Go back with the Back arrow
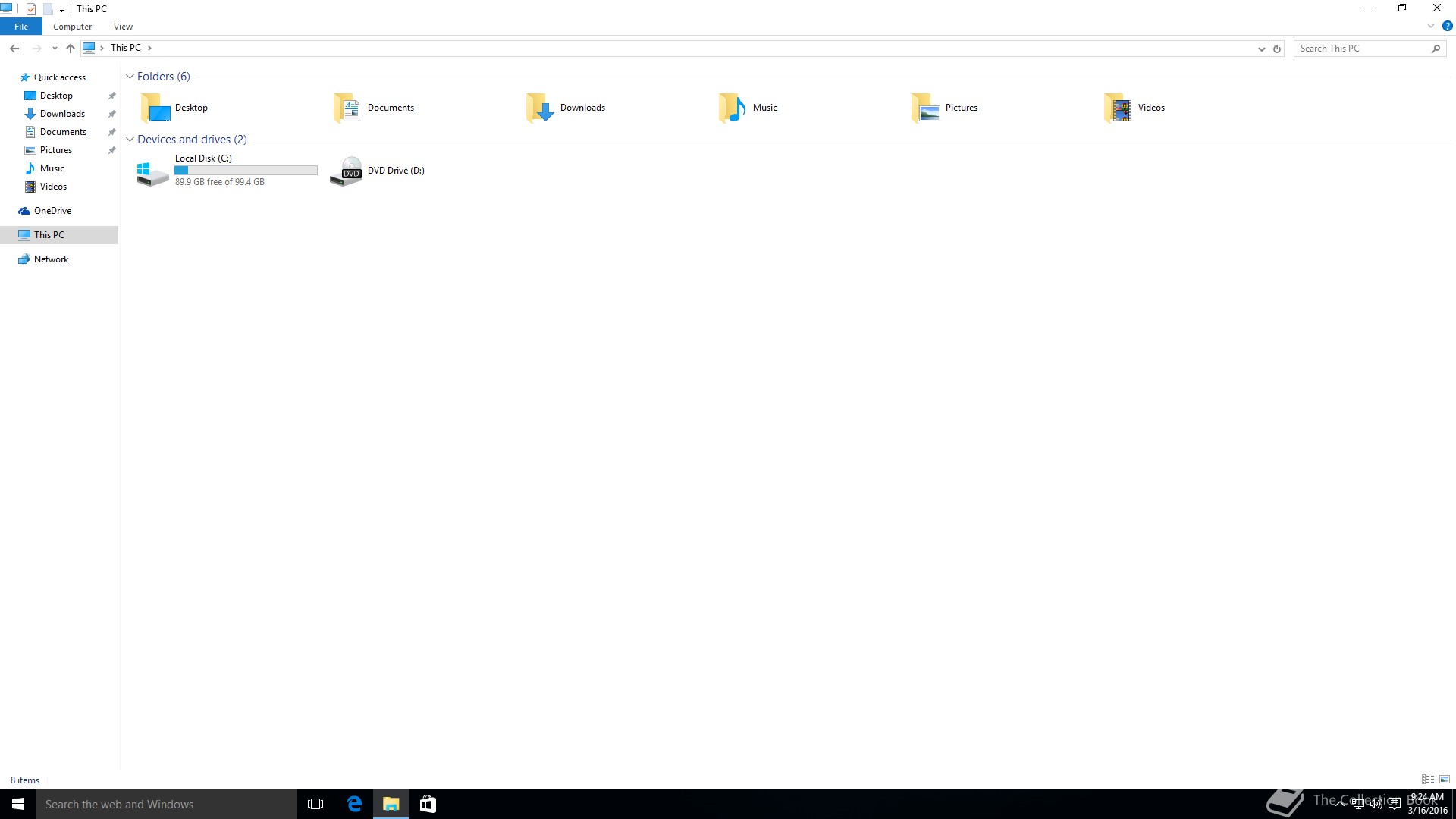The width and height of the screenshot is (1456, 819). click(x=14, y=48)
